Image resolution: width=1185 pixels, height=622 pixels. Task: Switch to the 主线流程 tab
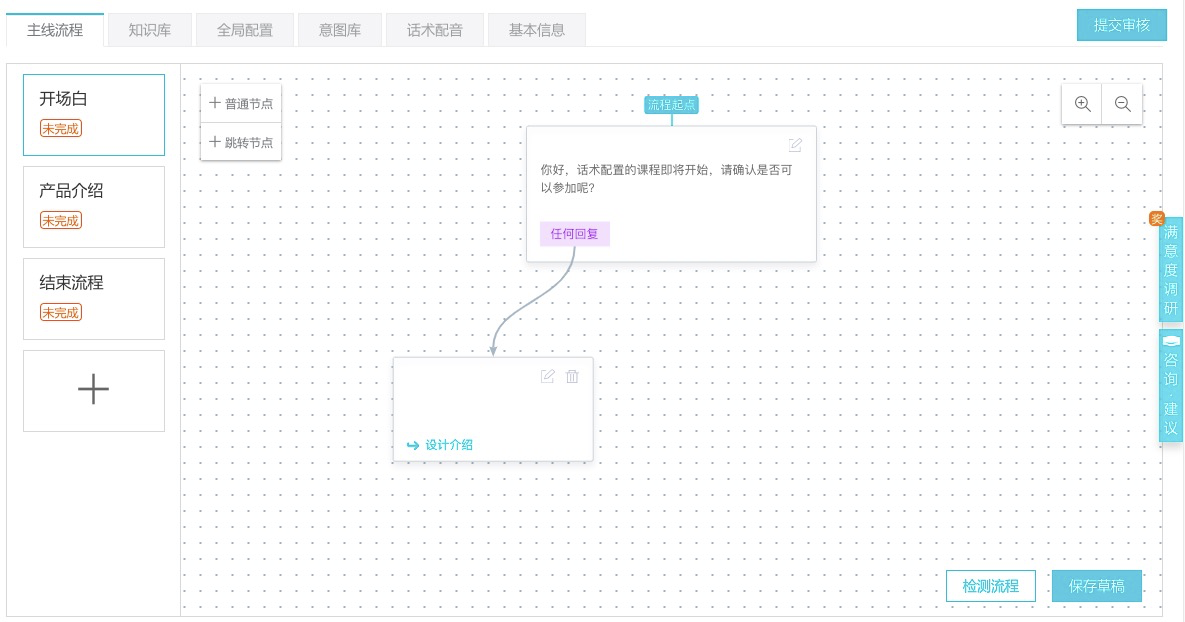coord(54,30)
